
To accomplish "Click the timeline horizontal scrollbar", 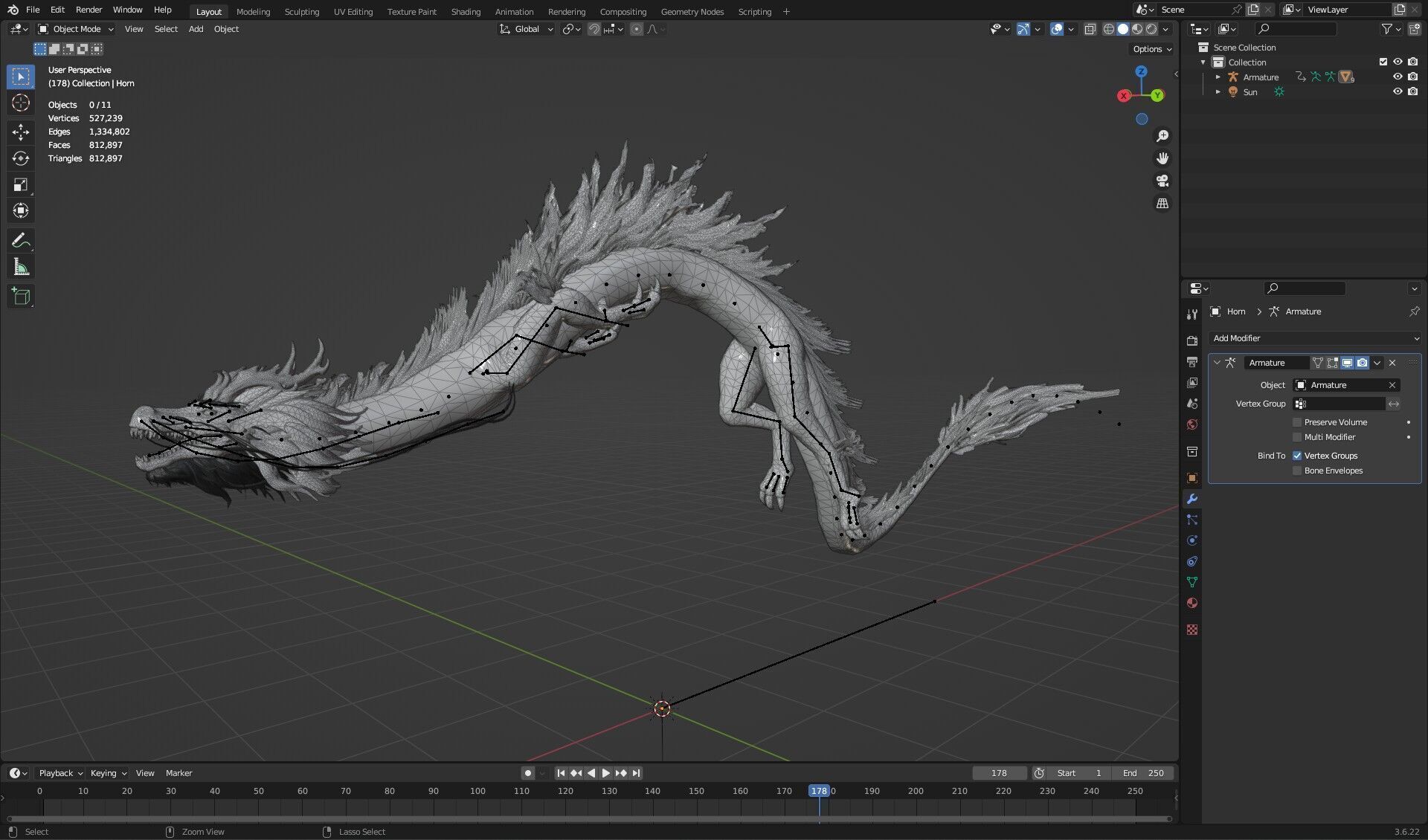I will click(x=589, y=818).
